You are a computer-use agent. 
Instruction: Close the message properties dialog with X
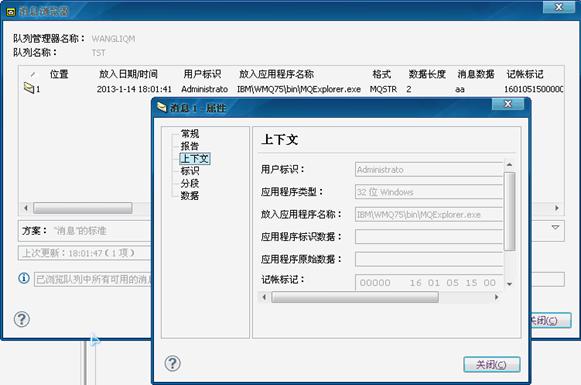click(508, 104)
